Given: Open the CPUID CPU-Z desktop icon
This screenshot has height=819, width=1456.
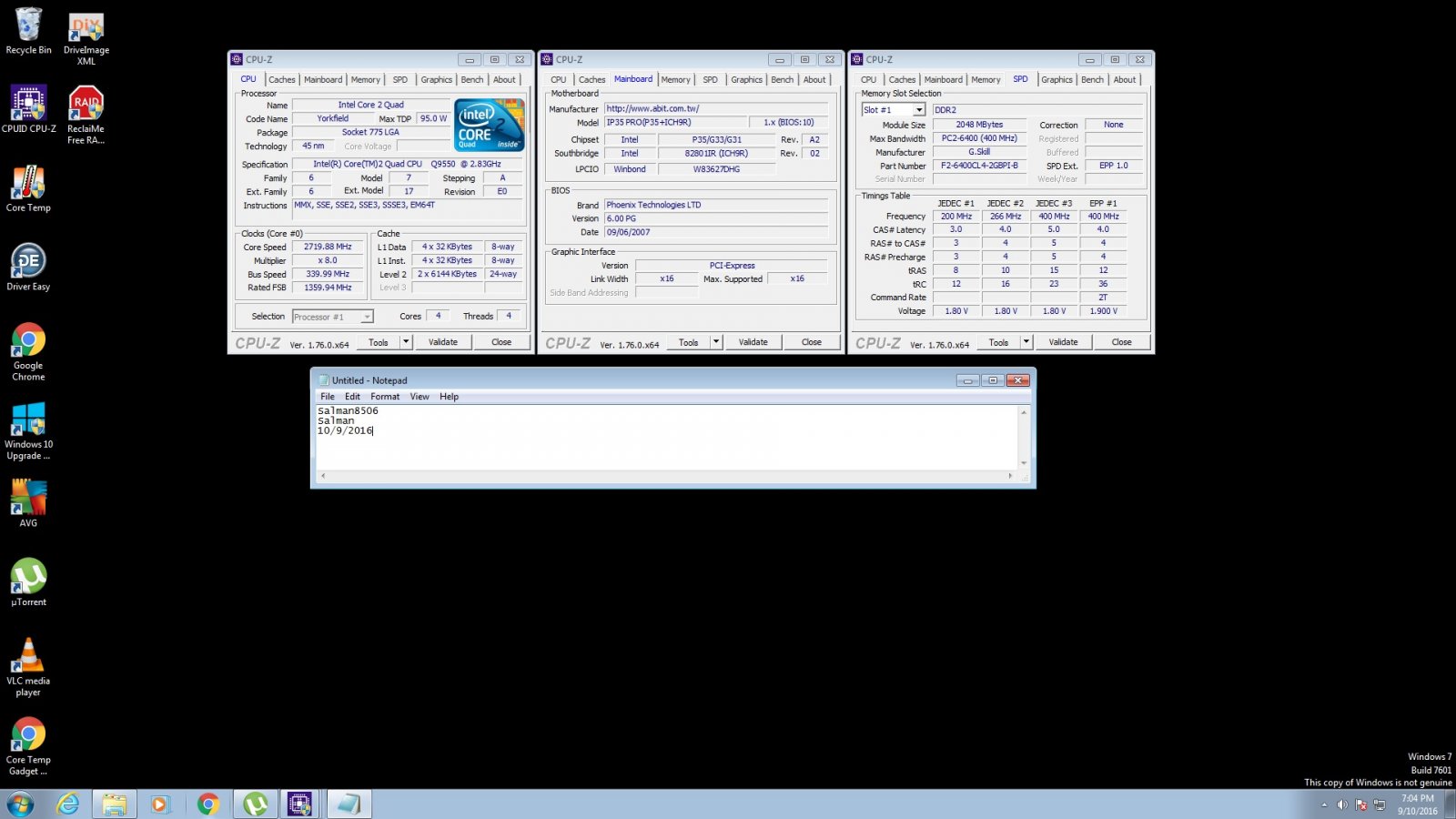Looking at the screenshot, I should (x=28, y=109).
